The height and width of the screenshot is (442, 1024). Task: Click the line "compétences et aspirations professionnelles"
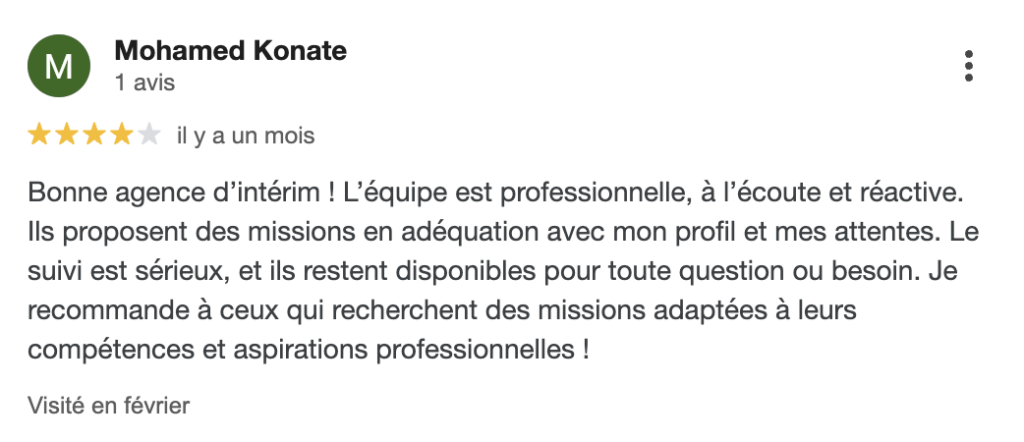tap(300, 349)
